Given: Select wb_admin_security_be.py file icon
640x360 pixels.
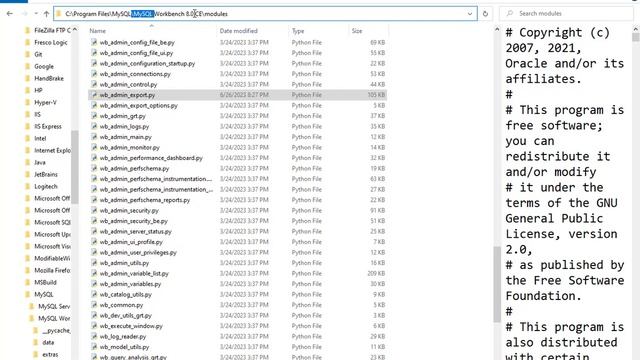Looking at the screenshot, I should click(x=94, y=221).
